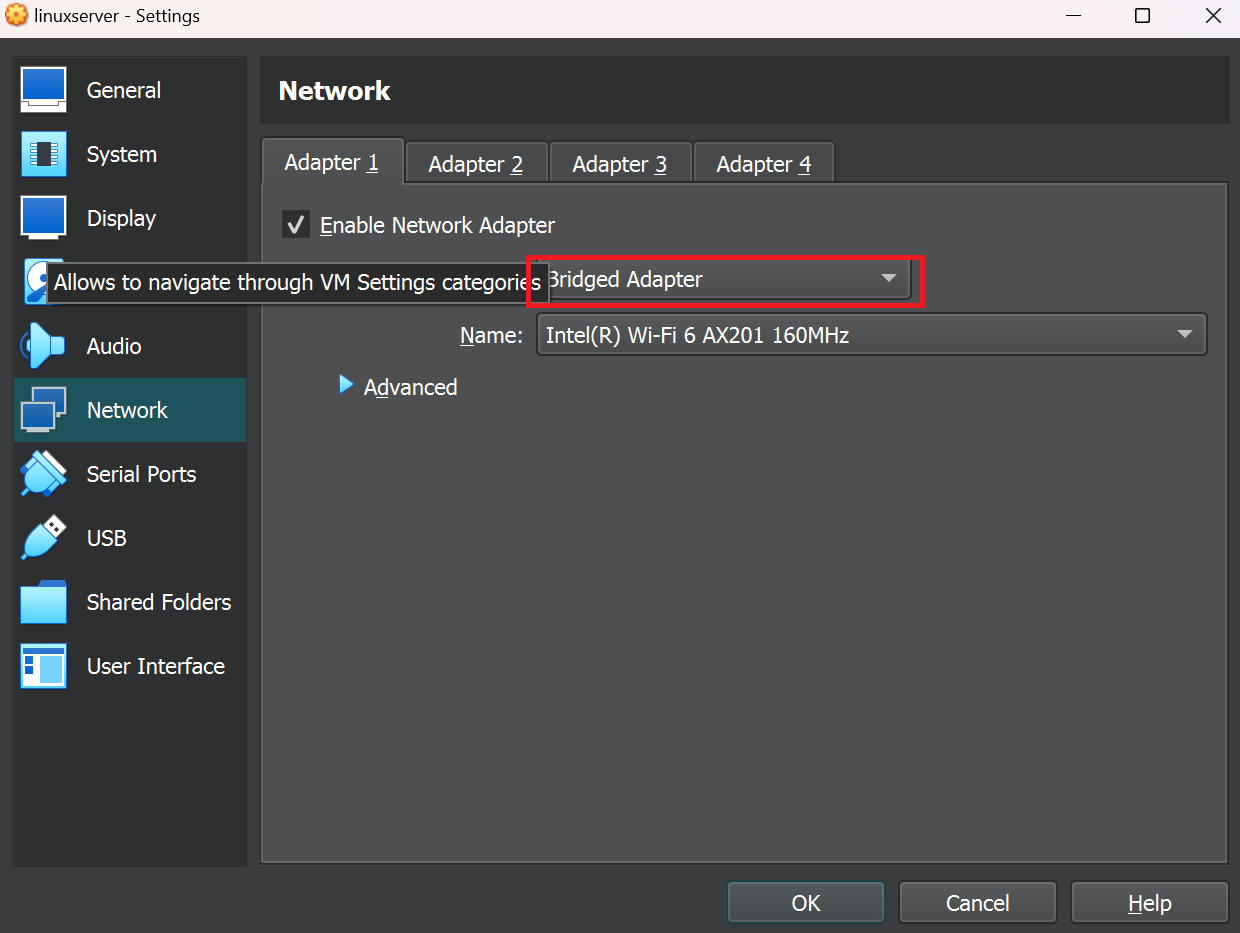Viewport: 1240px width, 933px height.
Task: Select the System chip icon
Action: 43,154
